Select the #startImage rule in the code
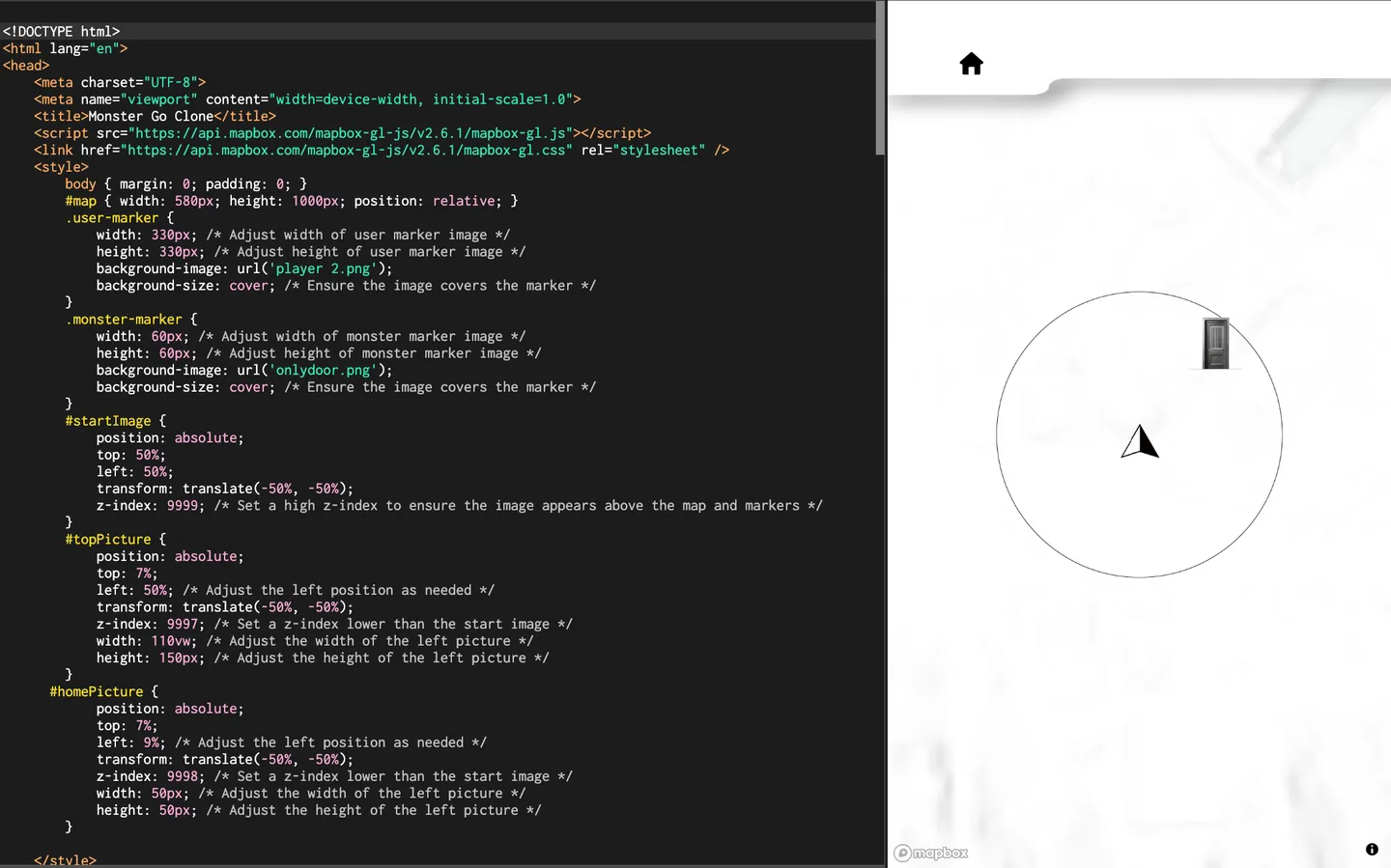This screenshot has width=1391, height=868. pyautogui.click(x=107, y=420)
